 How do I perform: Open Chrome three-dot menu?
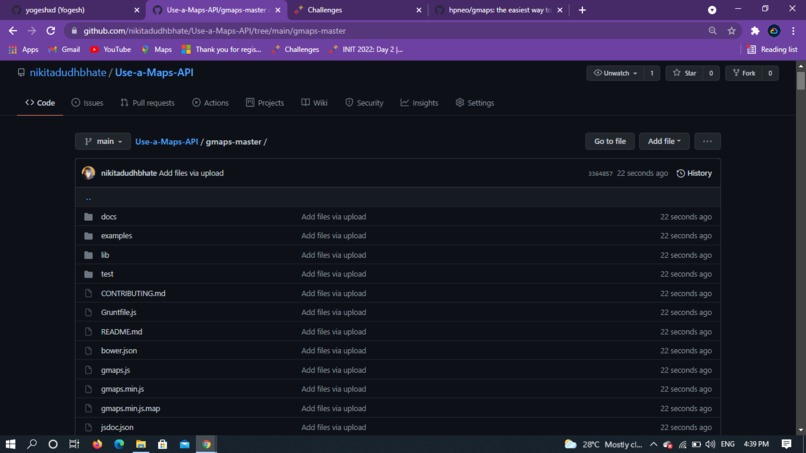[793, 31]
